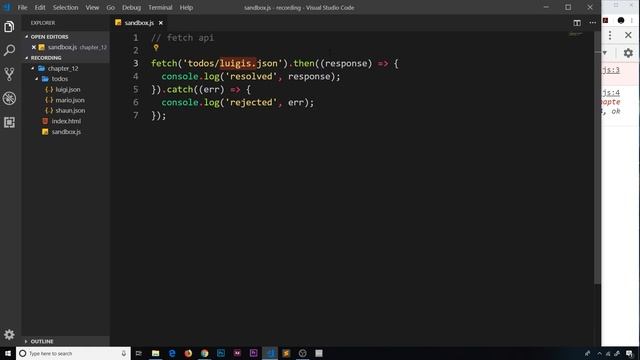Open the editor More Actions ellipsis

[x=592, y=23]
